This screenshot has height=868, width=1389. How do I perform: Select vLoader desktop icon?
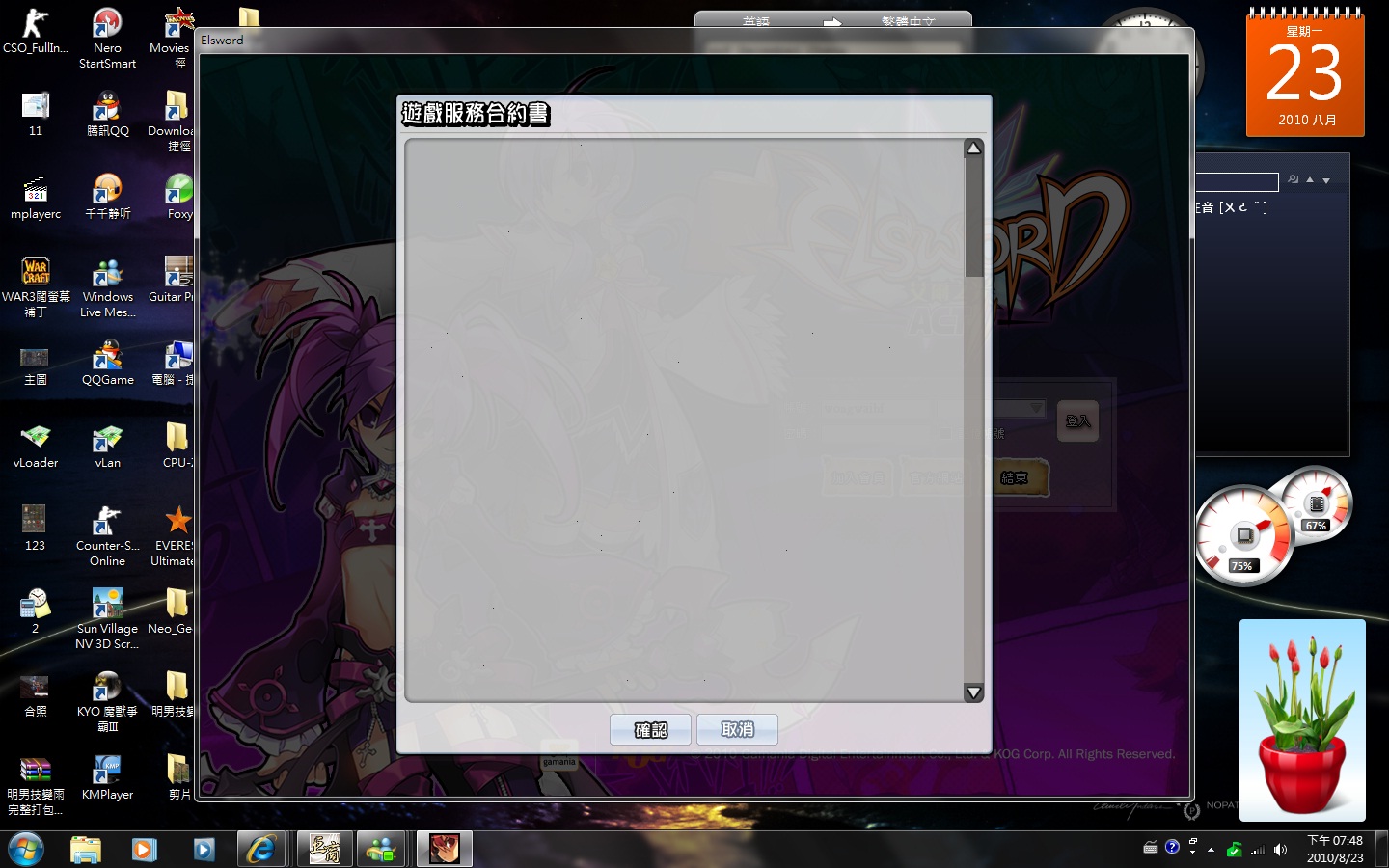[x=36, y=446]
